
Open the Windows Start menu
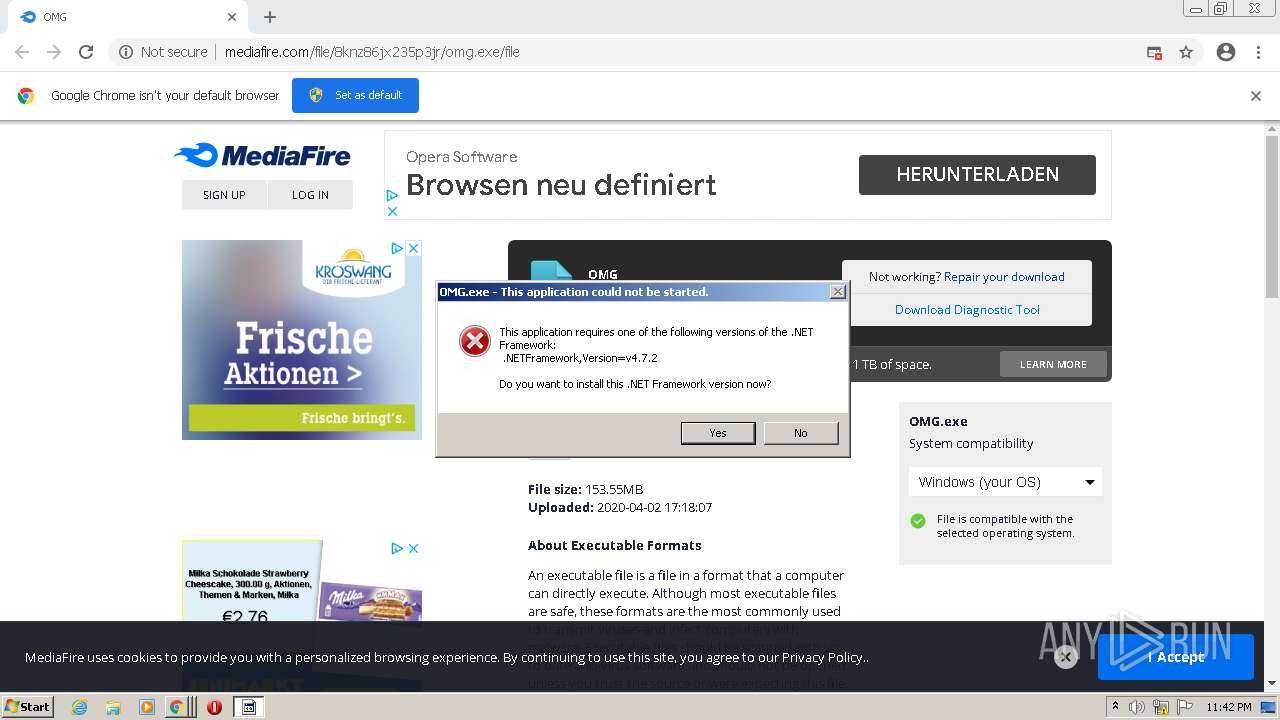point(28,707)
